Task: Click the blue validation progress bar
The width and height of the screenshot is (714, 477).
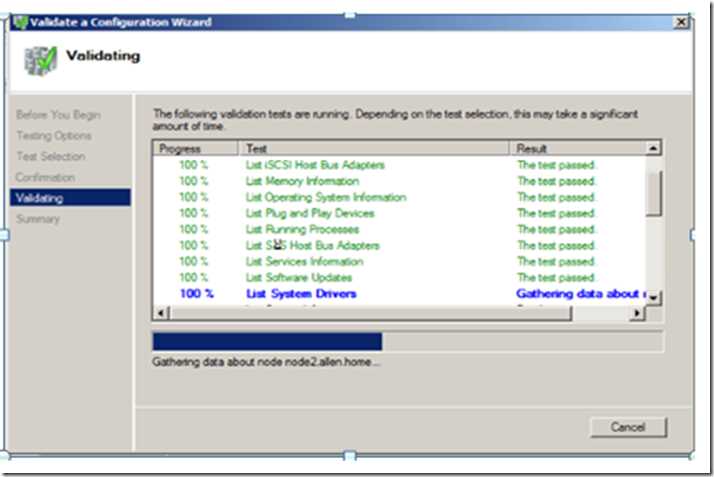Action: pyautogui.click(x=267, y=341)
